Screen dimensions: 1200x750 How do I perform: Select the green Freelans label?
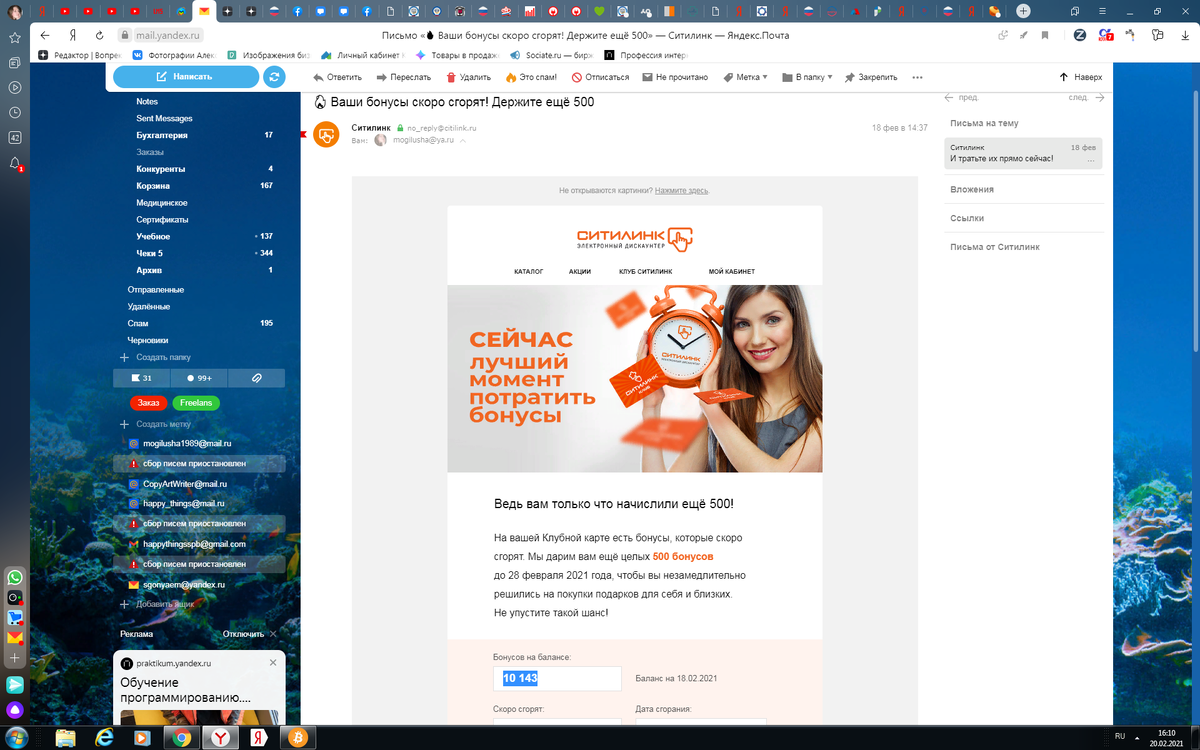coord(196,403)
